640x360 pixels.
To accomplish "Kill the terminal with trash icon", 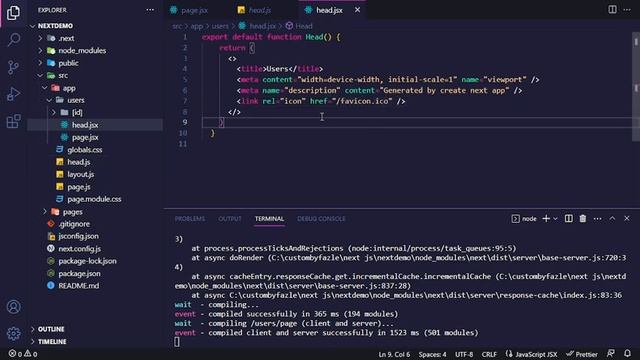I will pyautogui.click(x=583, y=219).
